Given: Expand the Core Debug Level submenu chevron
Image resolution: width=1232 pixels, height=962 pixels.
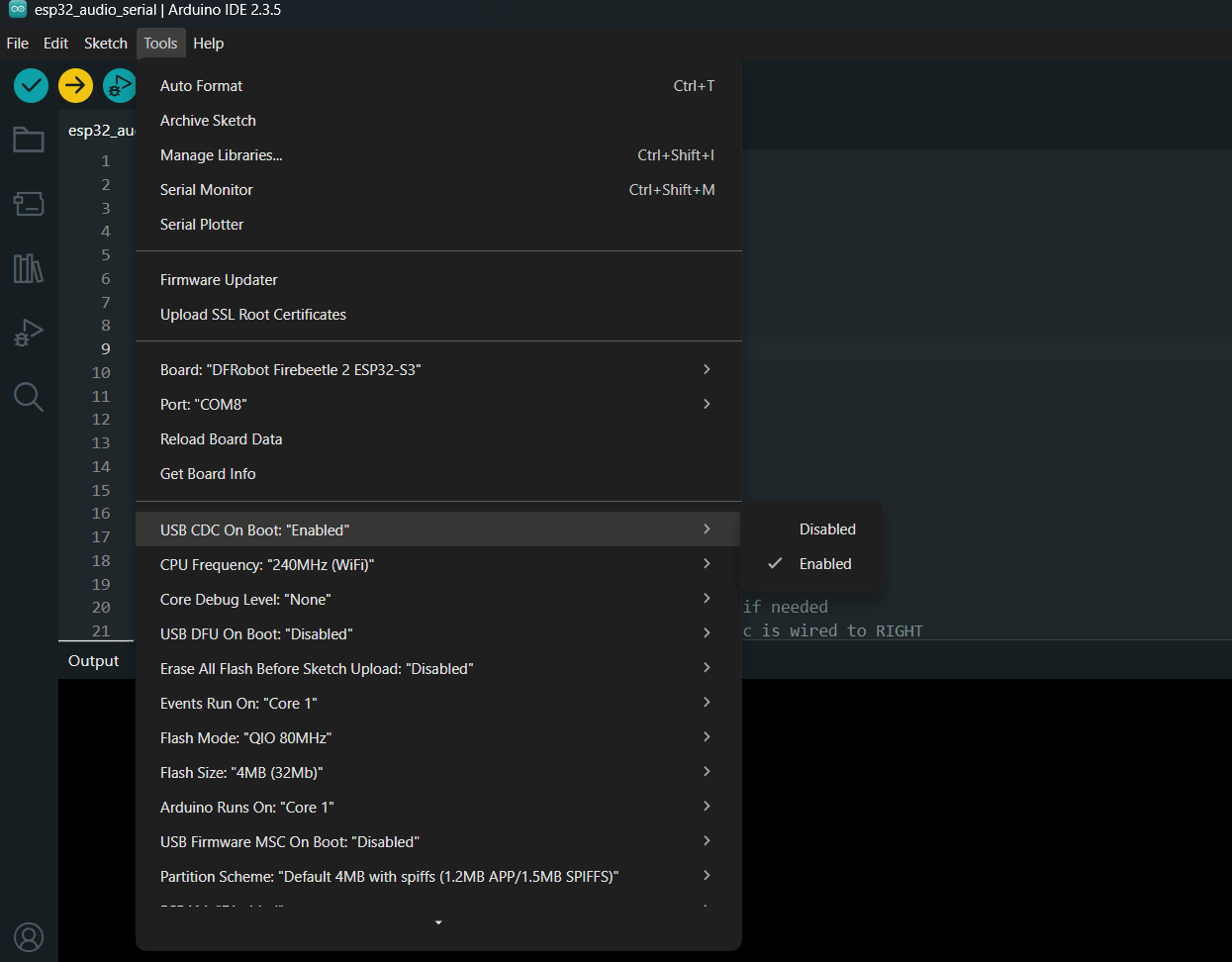Looking at the screenshot, I should tap(707, 598).
